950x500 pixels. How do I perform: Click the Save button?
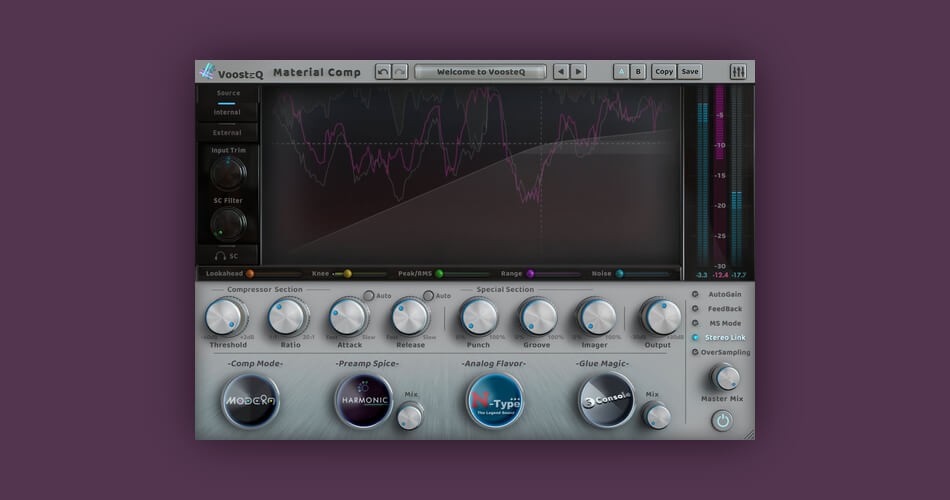tap(690, 72)
